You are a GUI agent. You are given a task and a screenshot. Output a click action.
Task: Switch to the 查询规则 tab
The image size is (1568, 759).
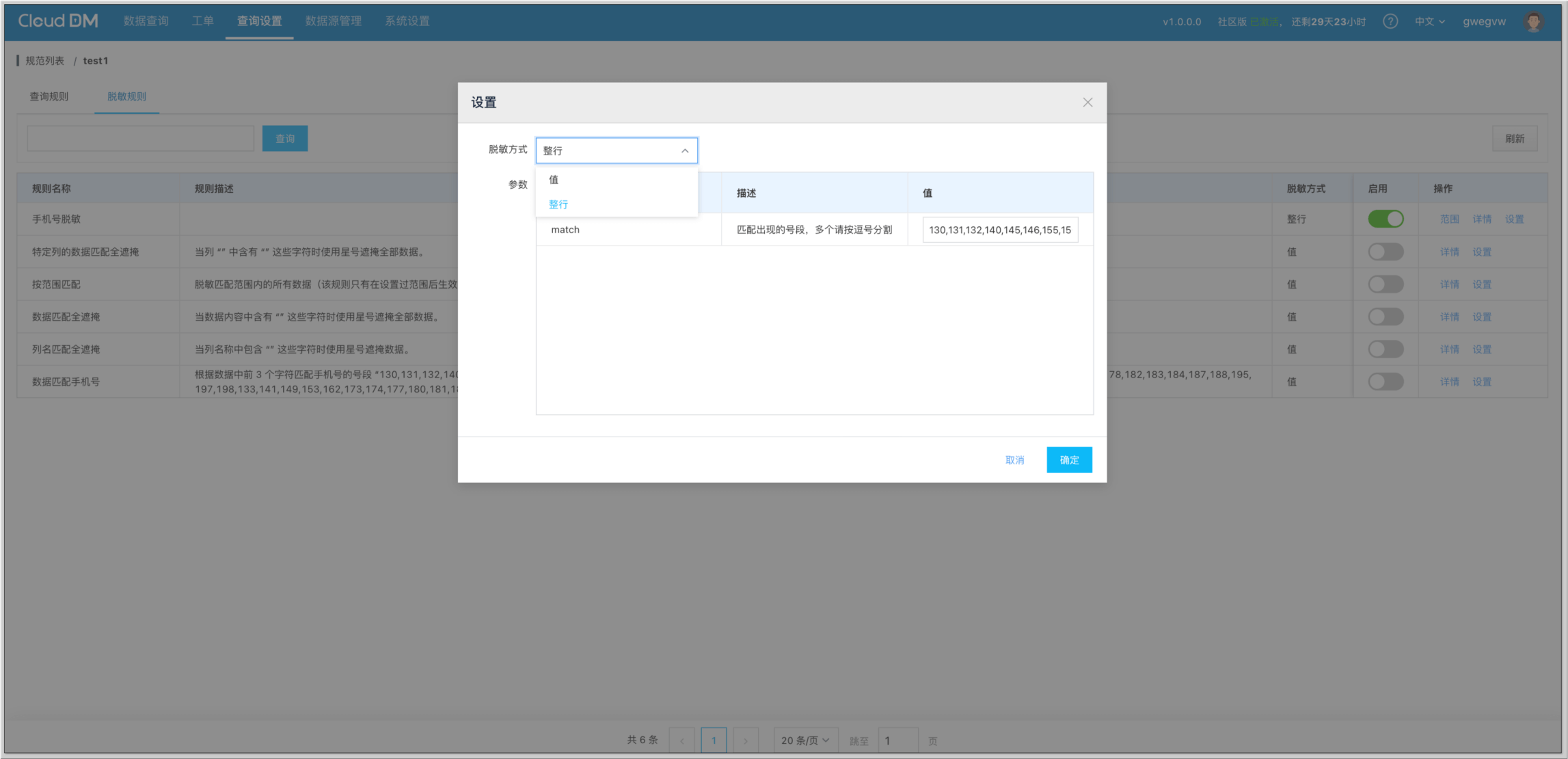[49, 96]
